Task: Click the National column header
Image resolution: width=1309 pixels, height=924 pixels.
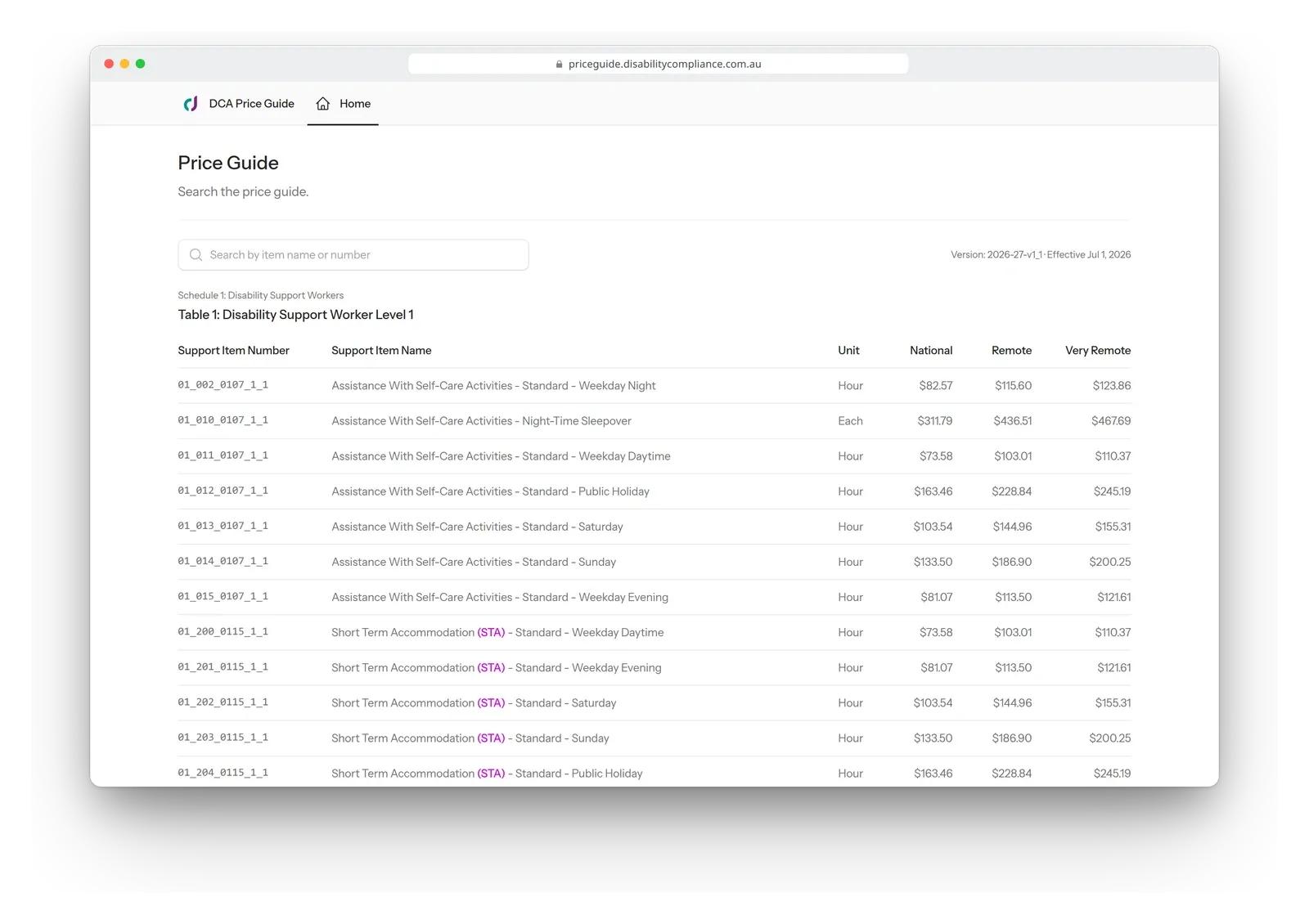Action: click(x=931, y=351)
